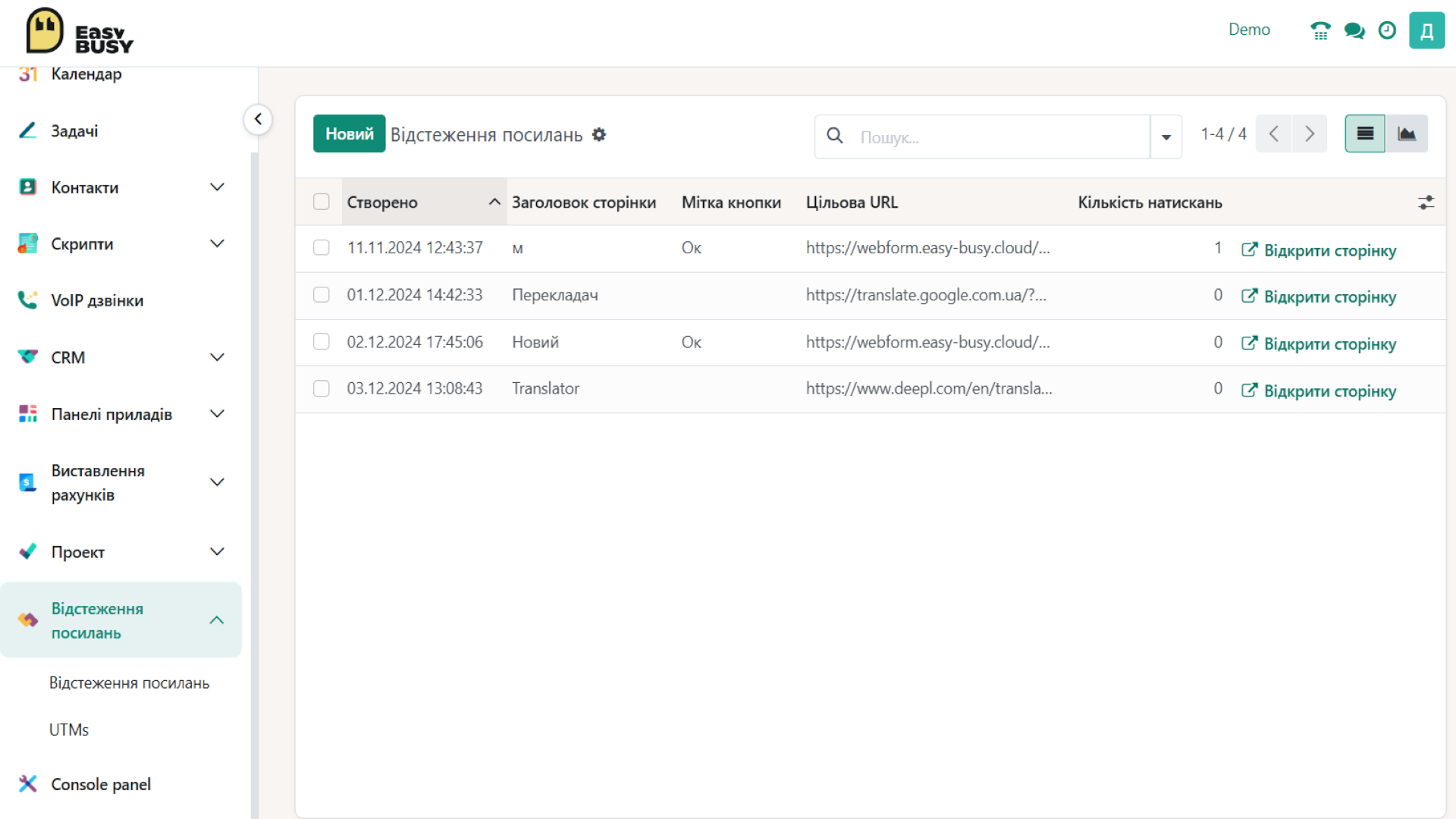Open the user avatar Д menu
The height and width of the screenshot is (819, 1456).
tap(1426, 30)
